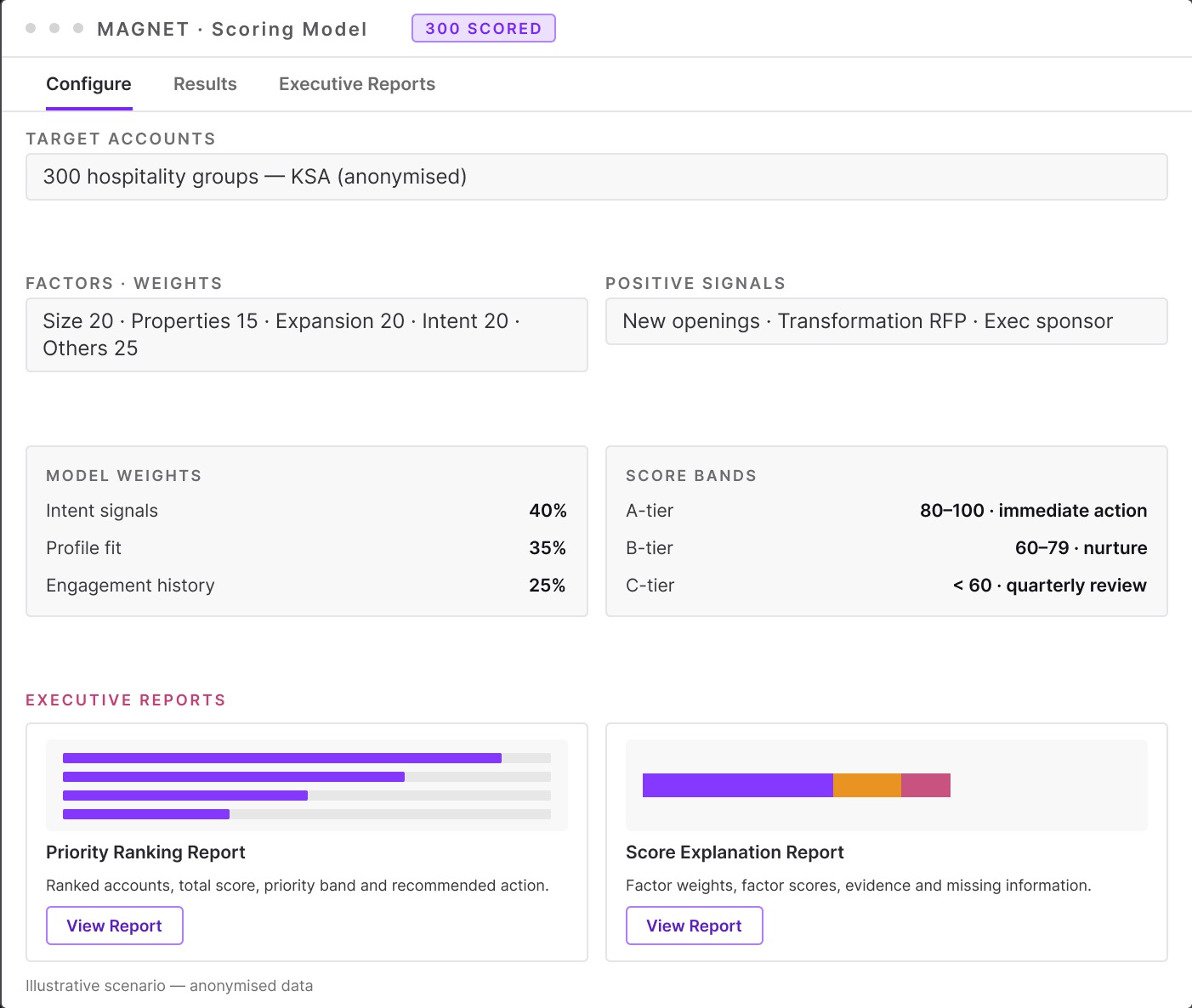Select the Intent signals weight row
This screenshot has height=1008, width=1192.
coord(306,511)
